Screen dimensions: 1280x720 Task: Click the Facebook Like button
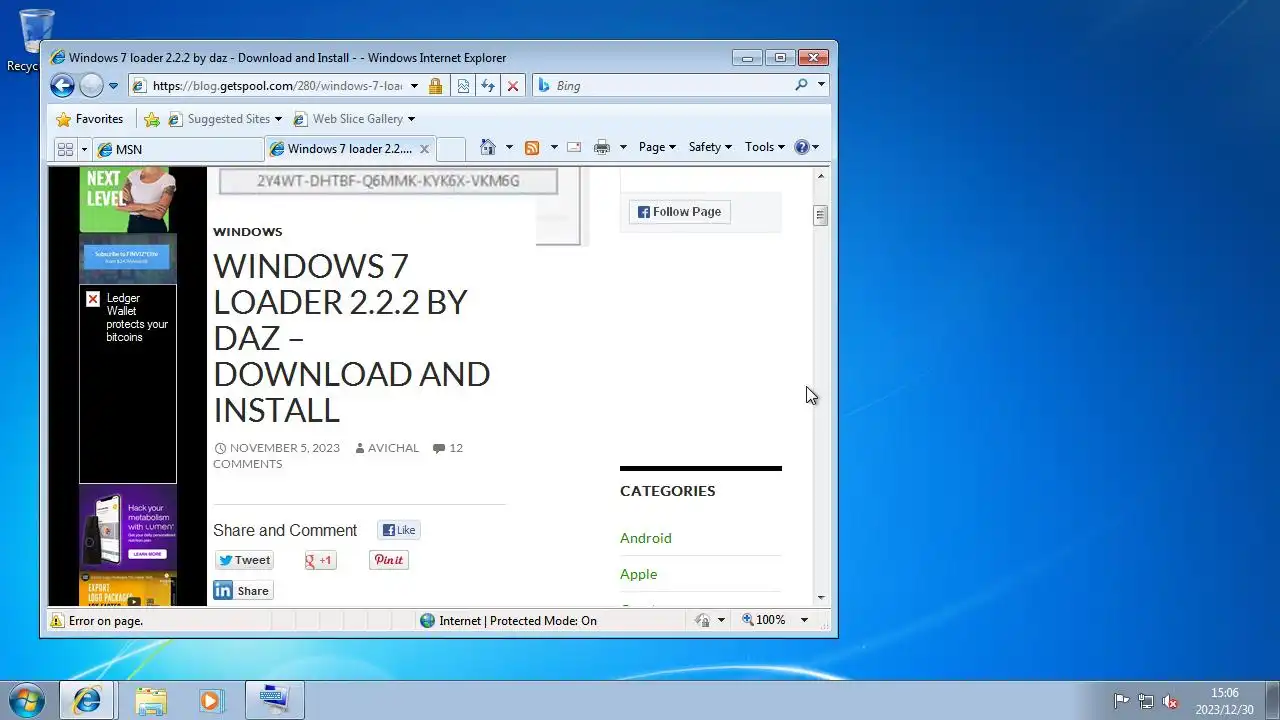coord(399,531)
